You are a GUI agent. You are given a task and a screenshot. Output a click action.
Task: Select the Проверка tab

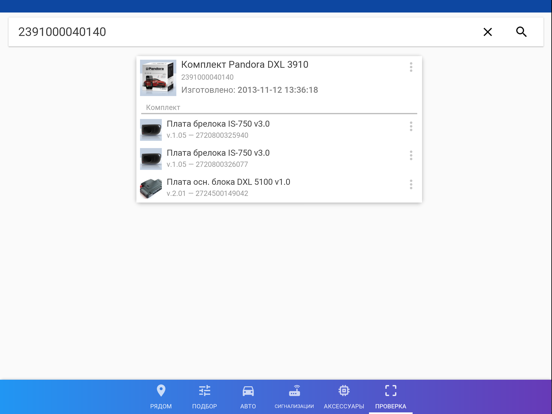(x=391, y=397)
